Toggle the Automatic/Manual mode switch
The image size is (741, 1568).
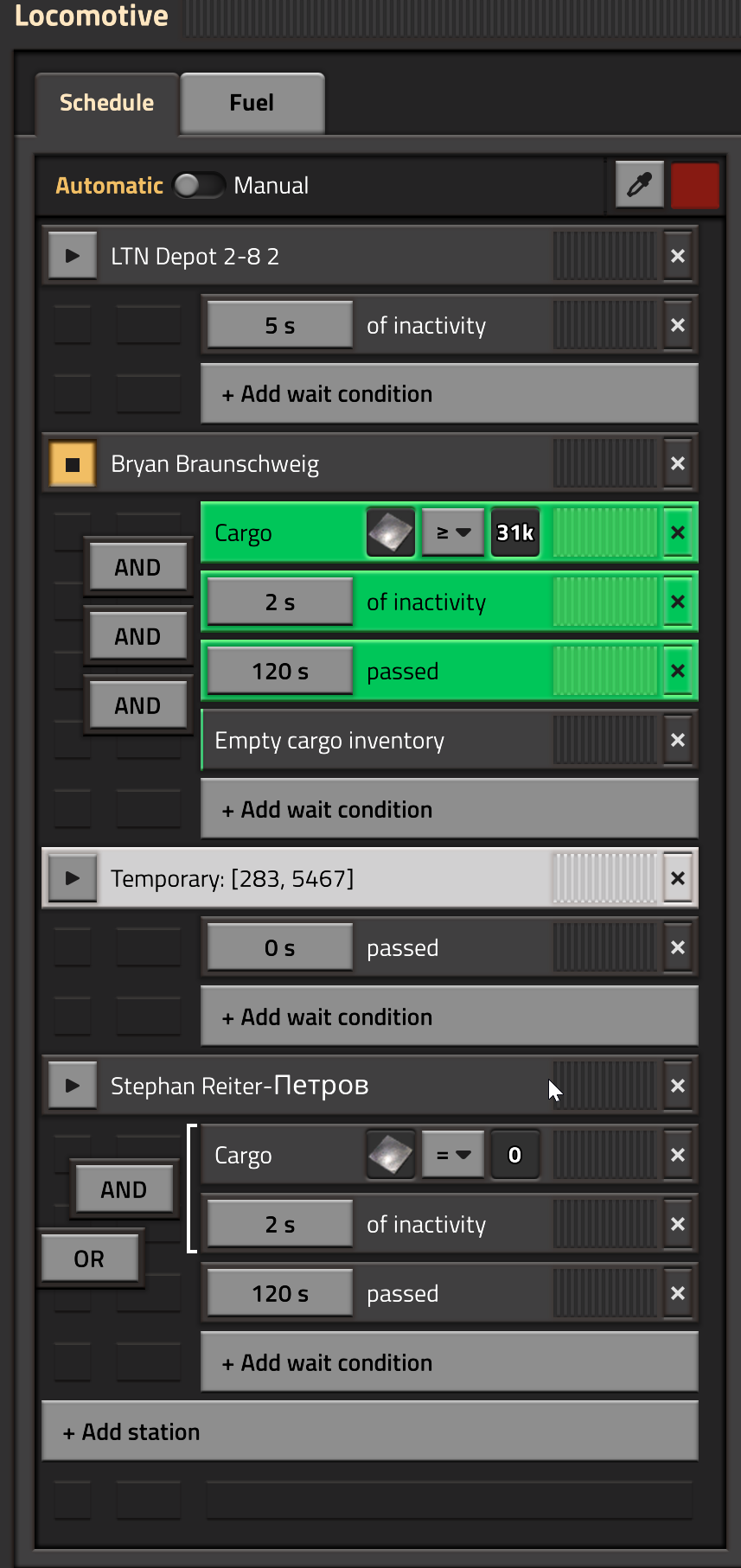click(x=199, y=185)
